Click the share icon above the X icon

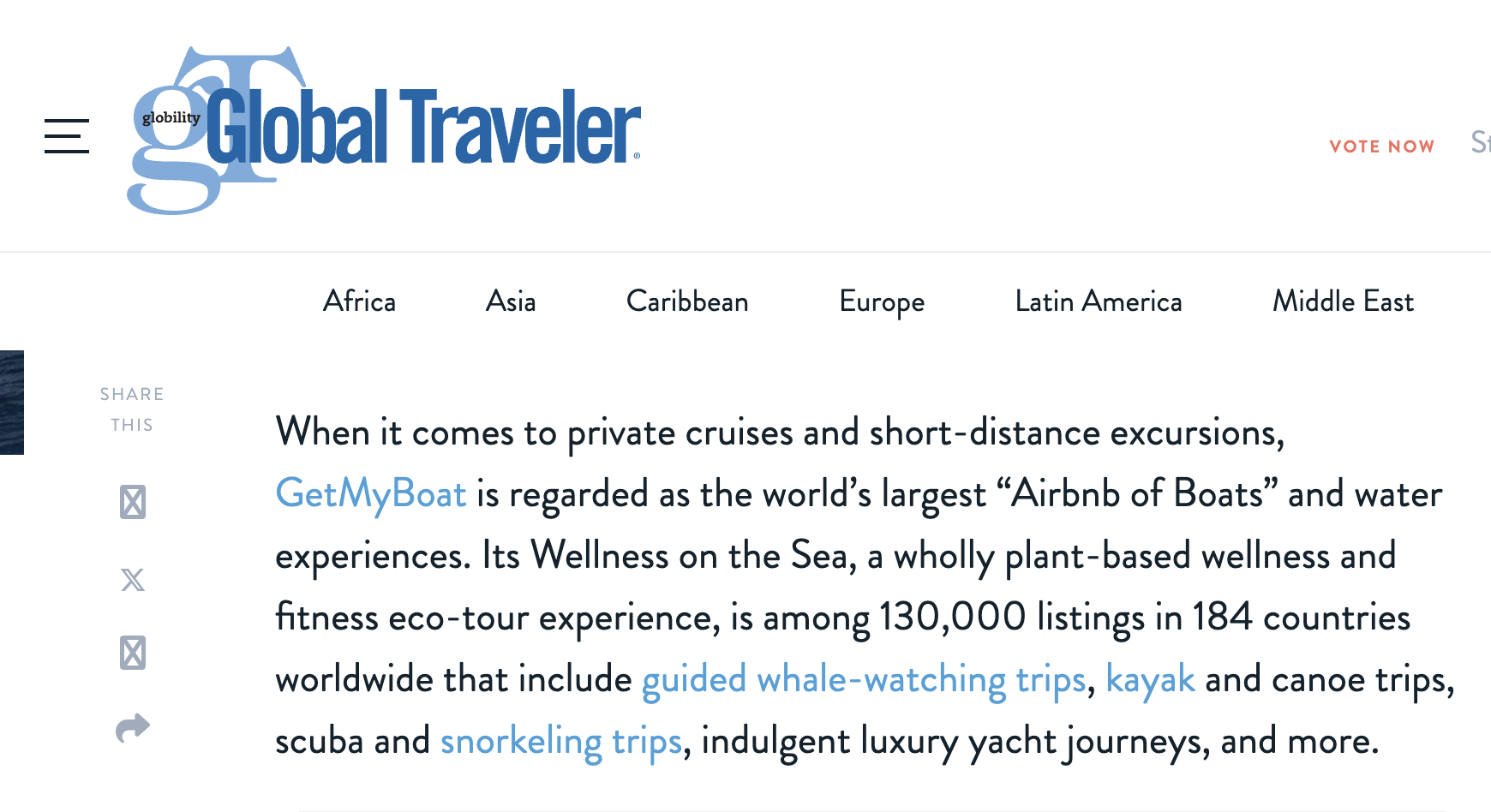click(133, 502)
